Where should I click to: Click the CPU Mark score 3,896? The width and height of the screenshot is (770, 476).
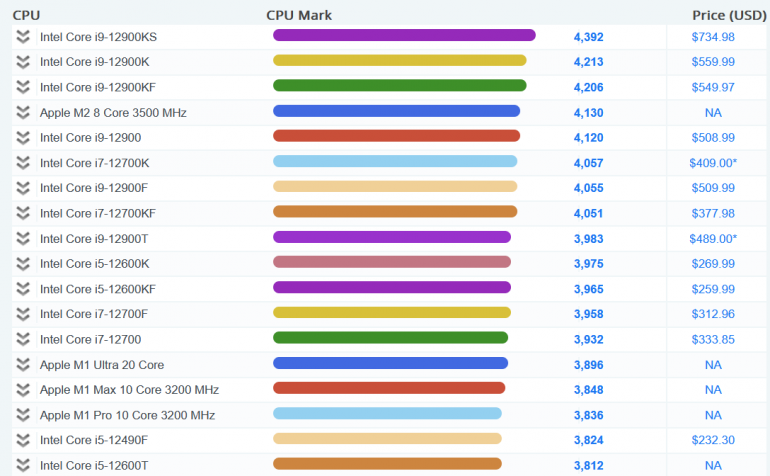coord(588,365)
